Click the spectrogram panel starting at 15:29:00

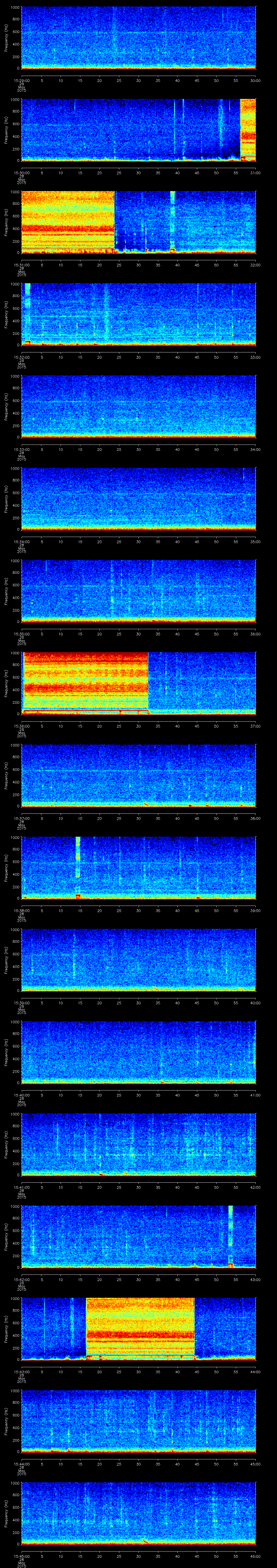138,38
